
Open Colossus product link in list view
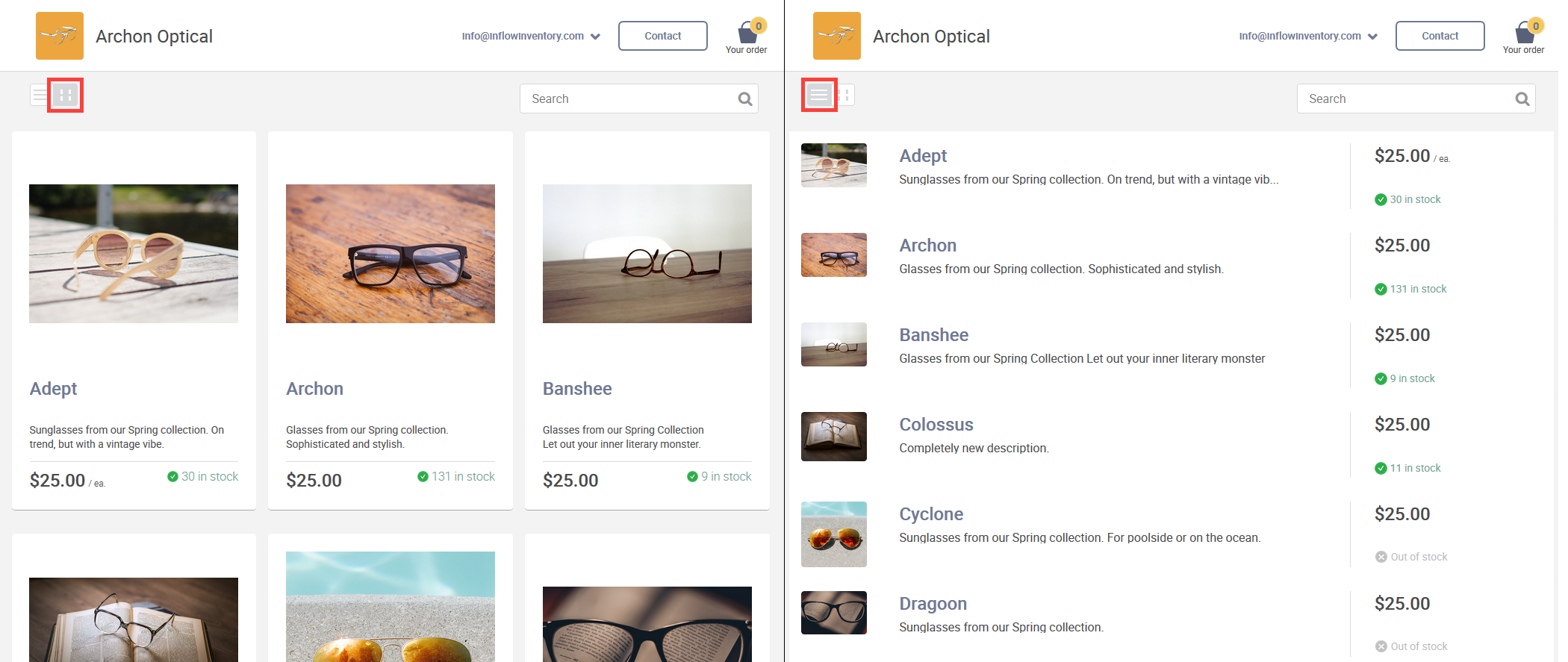[x=936, y=425]
